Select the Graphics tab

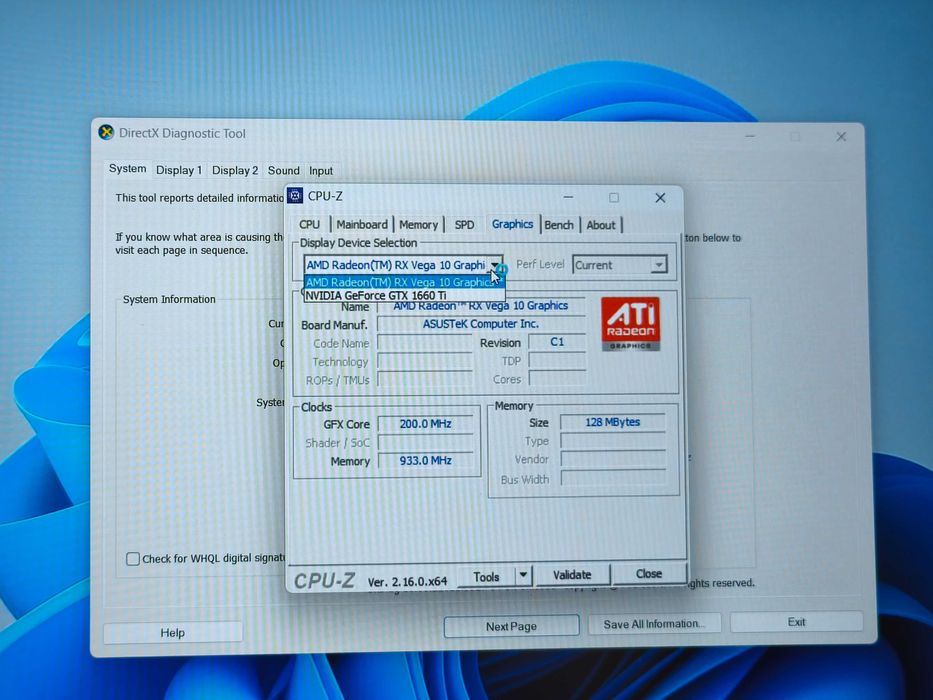point(512,224)
